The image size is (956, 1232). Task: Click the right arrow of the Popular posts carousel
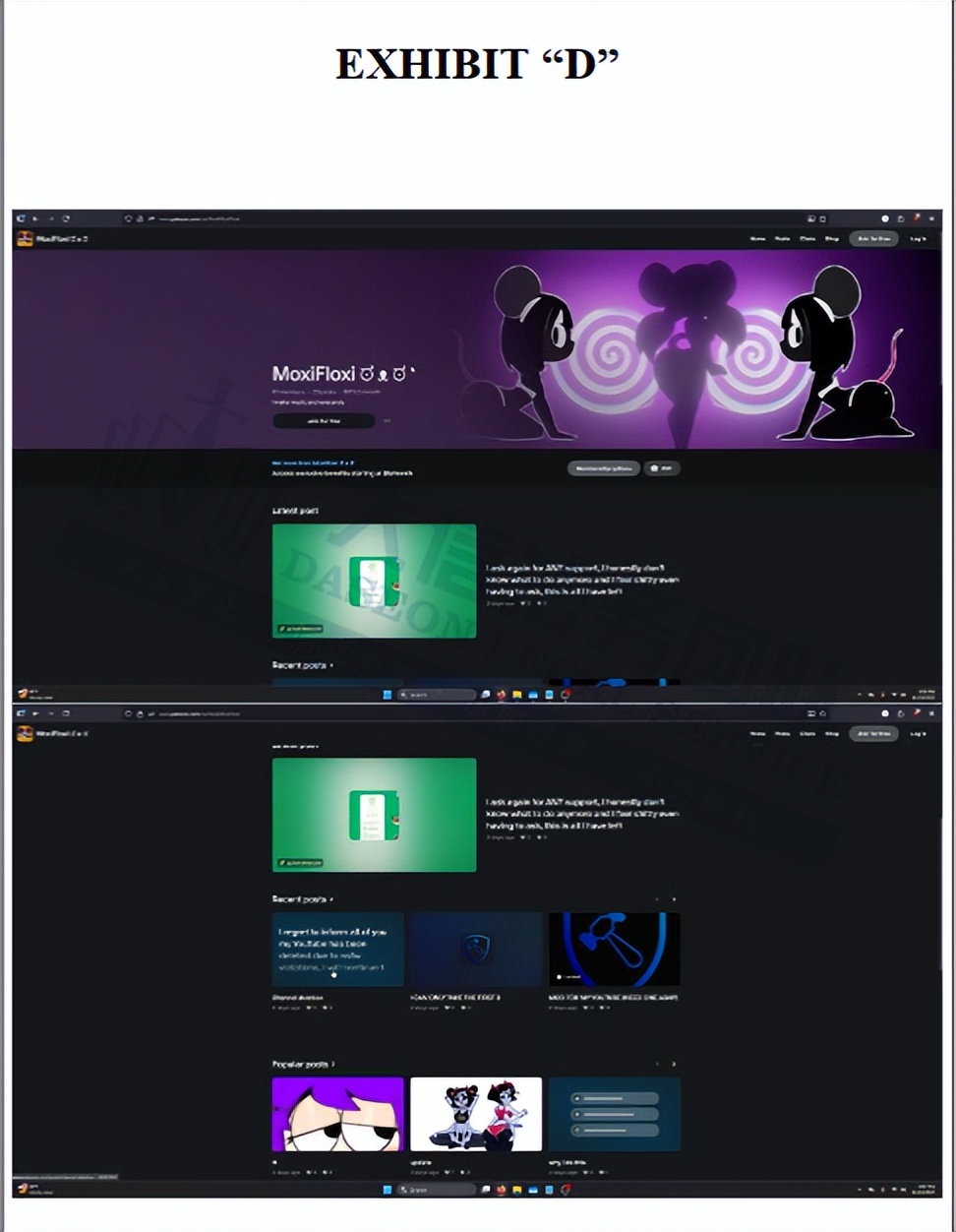(674, 1064)
